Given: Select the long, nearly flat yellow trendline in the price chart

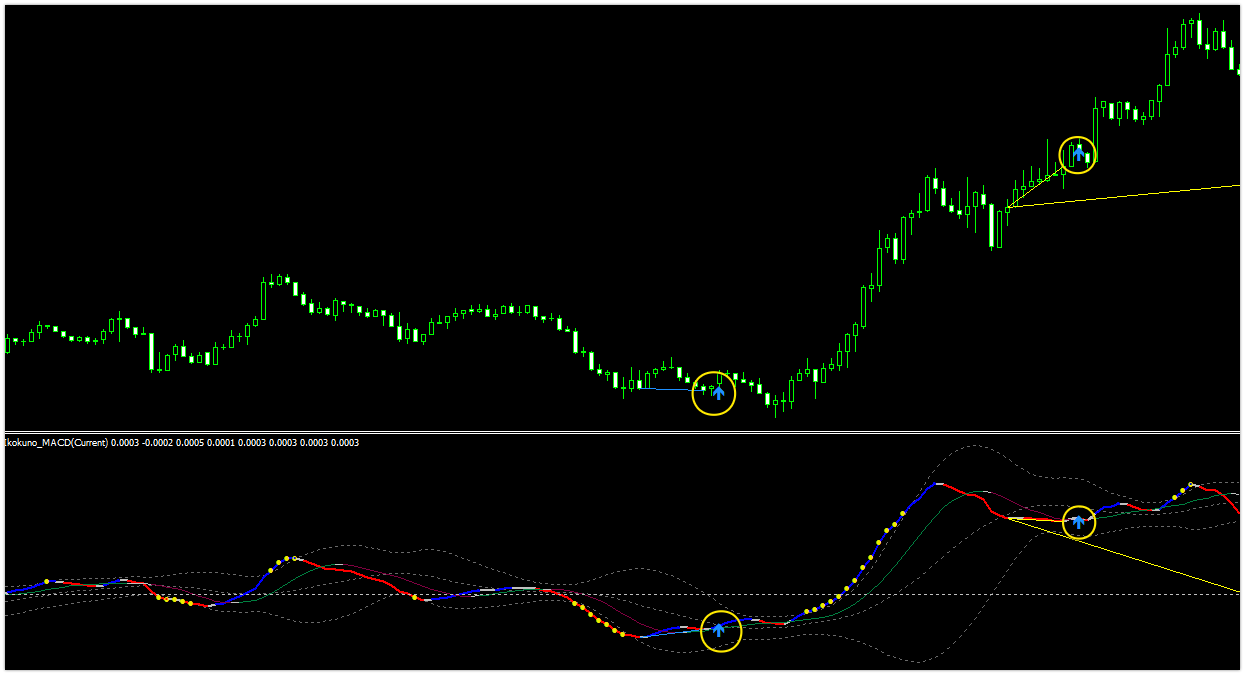Looking at the screenshot, I should point(1123,196).
